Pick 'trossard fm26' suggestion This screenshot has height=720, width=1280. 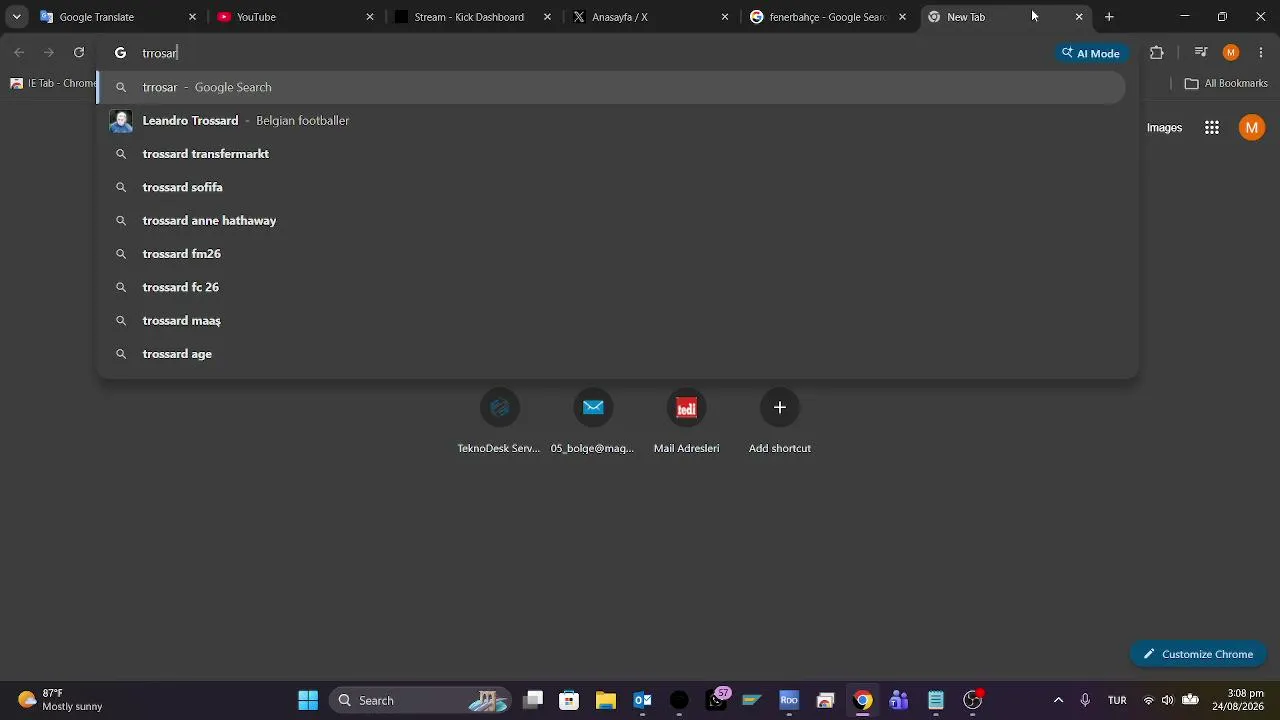coord(611,254)
